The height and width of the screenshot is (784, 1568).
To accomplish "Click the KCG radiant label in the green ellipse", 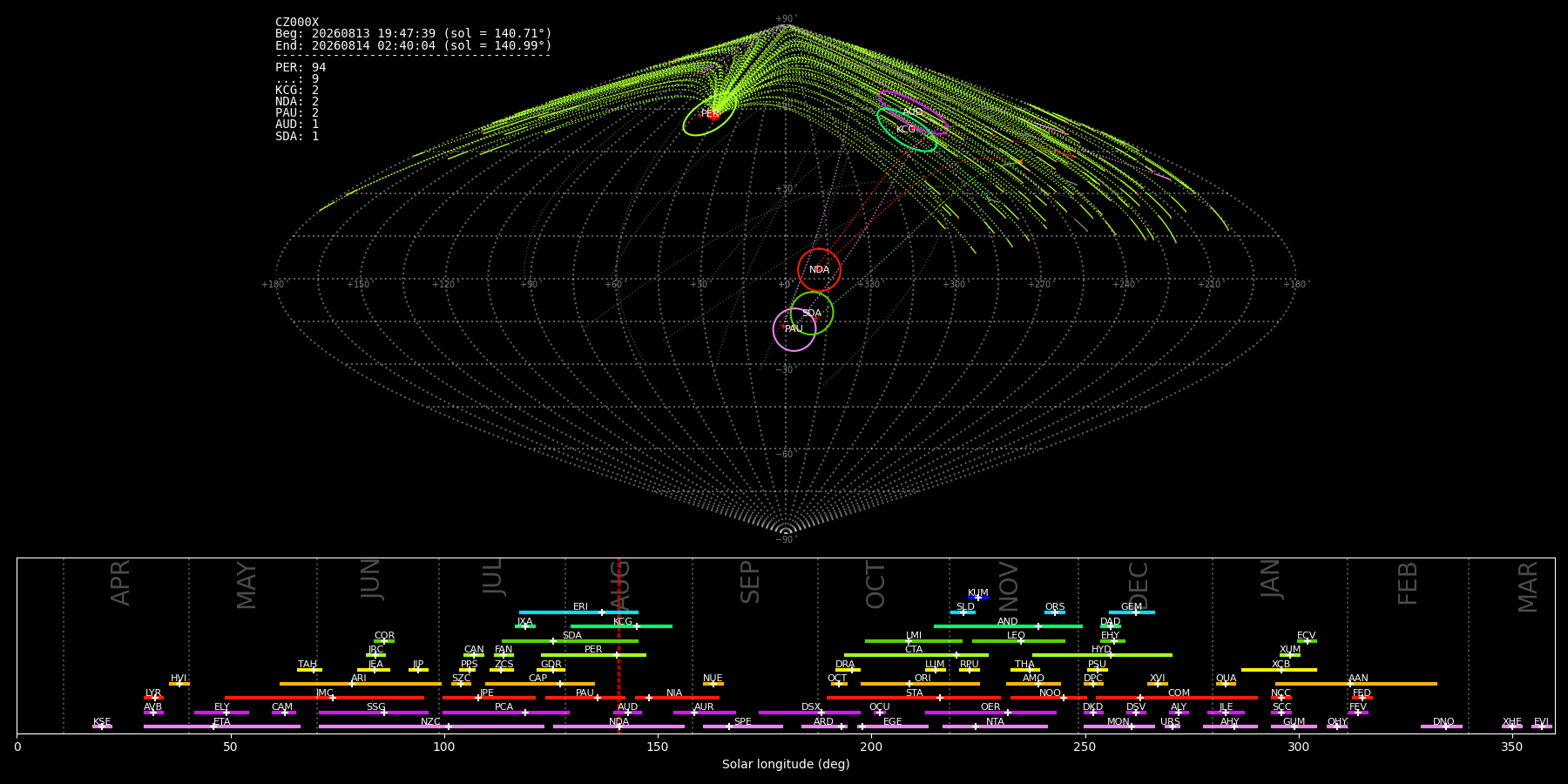I will [906, 130].
